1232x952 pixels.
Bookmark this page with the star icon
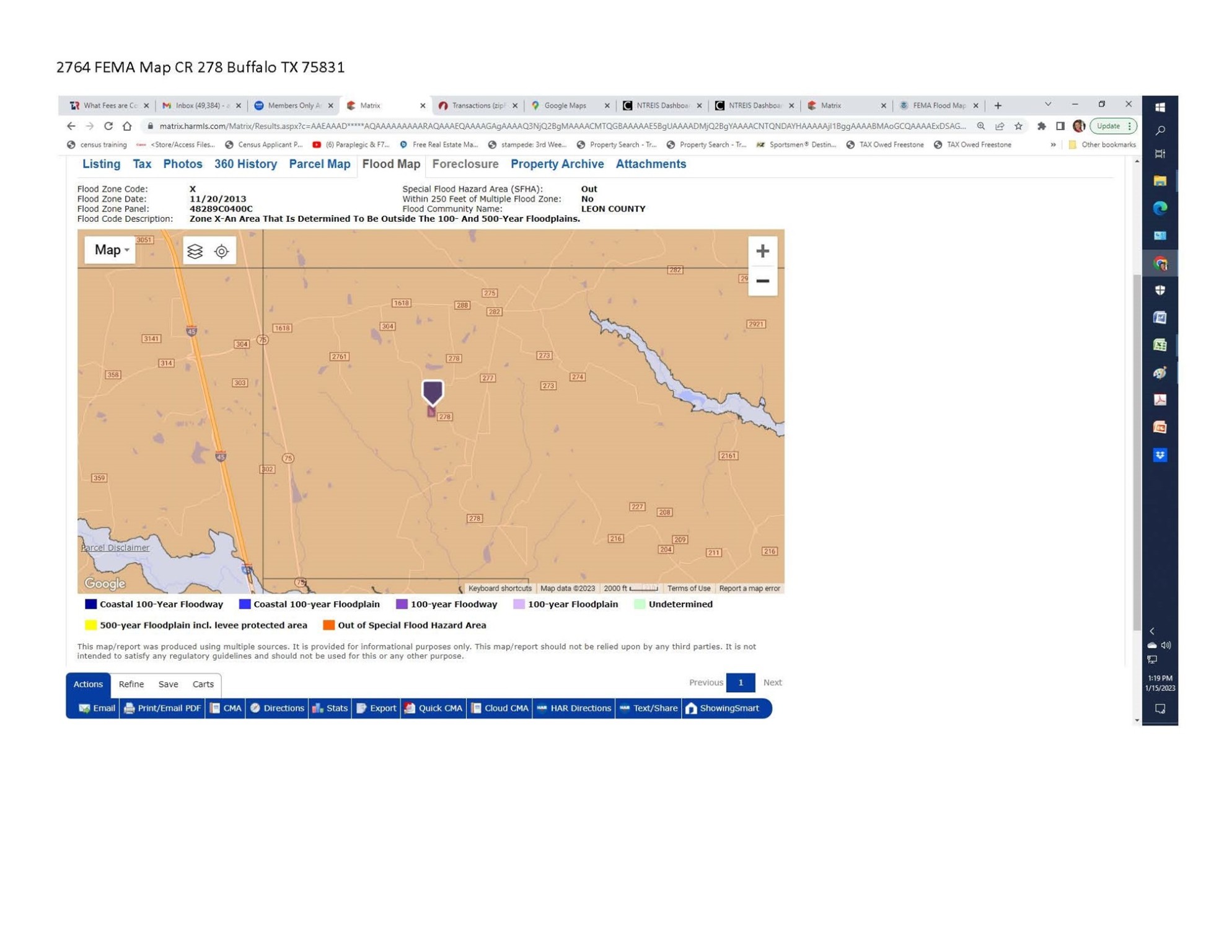tap(1018, 126)
